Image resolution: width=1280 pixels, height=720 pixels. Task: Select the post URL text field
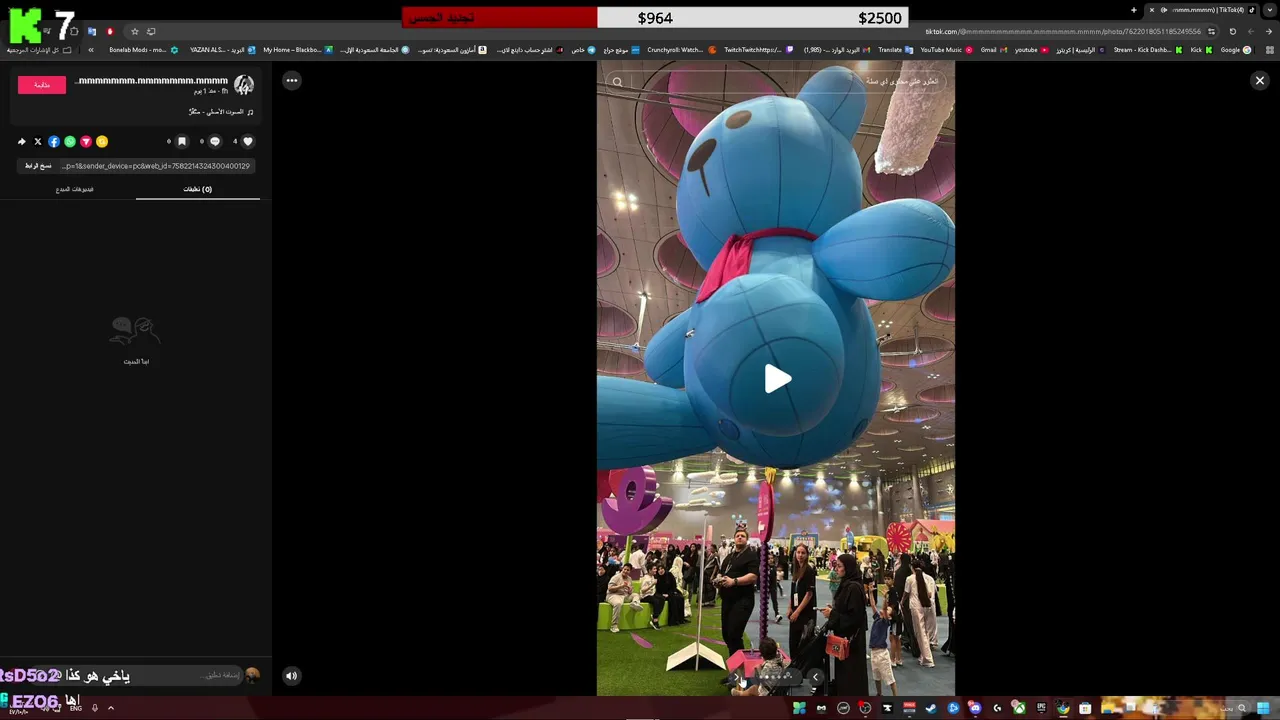pyautogui.click(x=156, y=166)
